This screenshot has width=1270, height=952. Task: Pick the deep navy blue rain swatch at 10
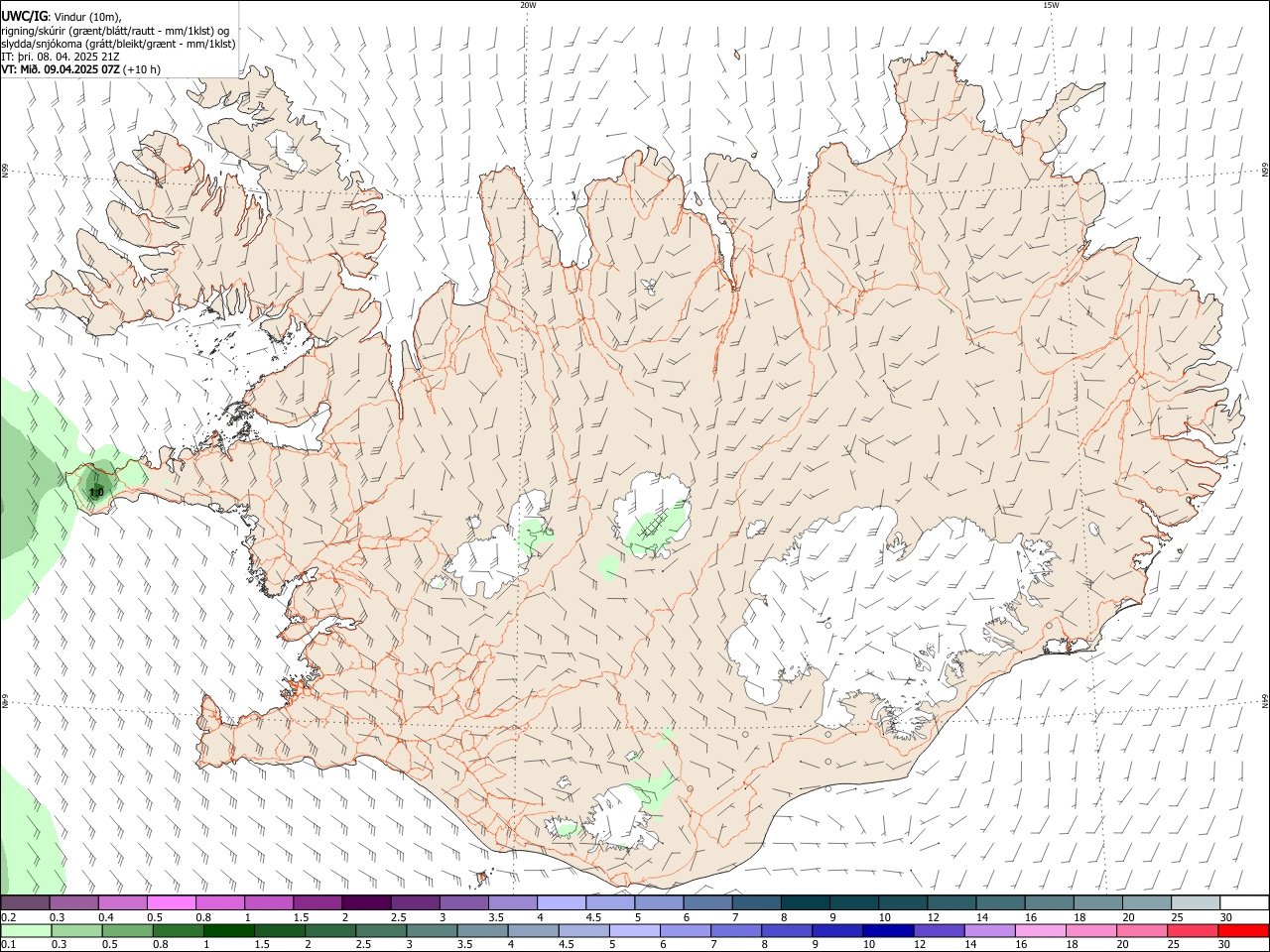(x=888, y=930)
